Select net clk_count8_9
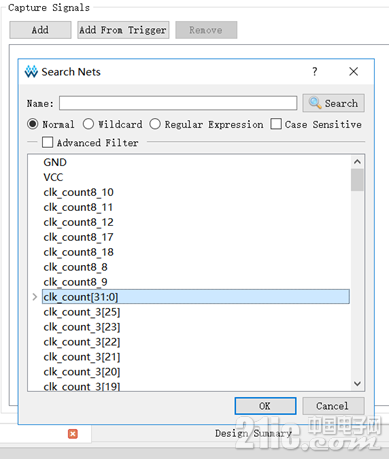389x459 pixels. pyautogui.click(x=76, y=282)
